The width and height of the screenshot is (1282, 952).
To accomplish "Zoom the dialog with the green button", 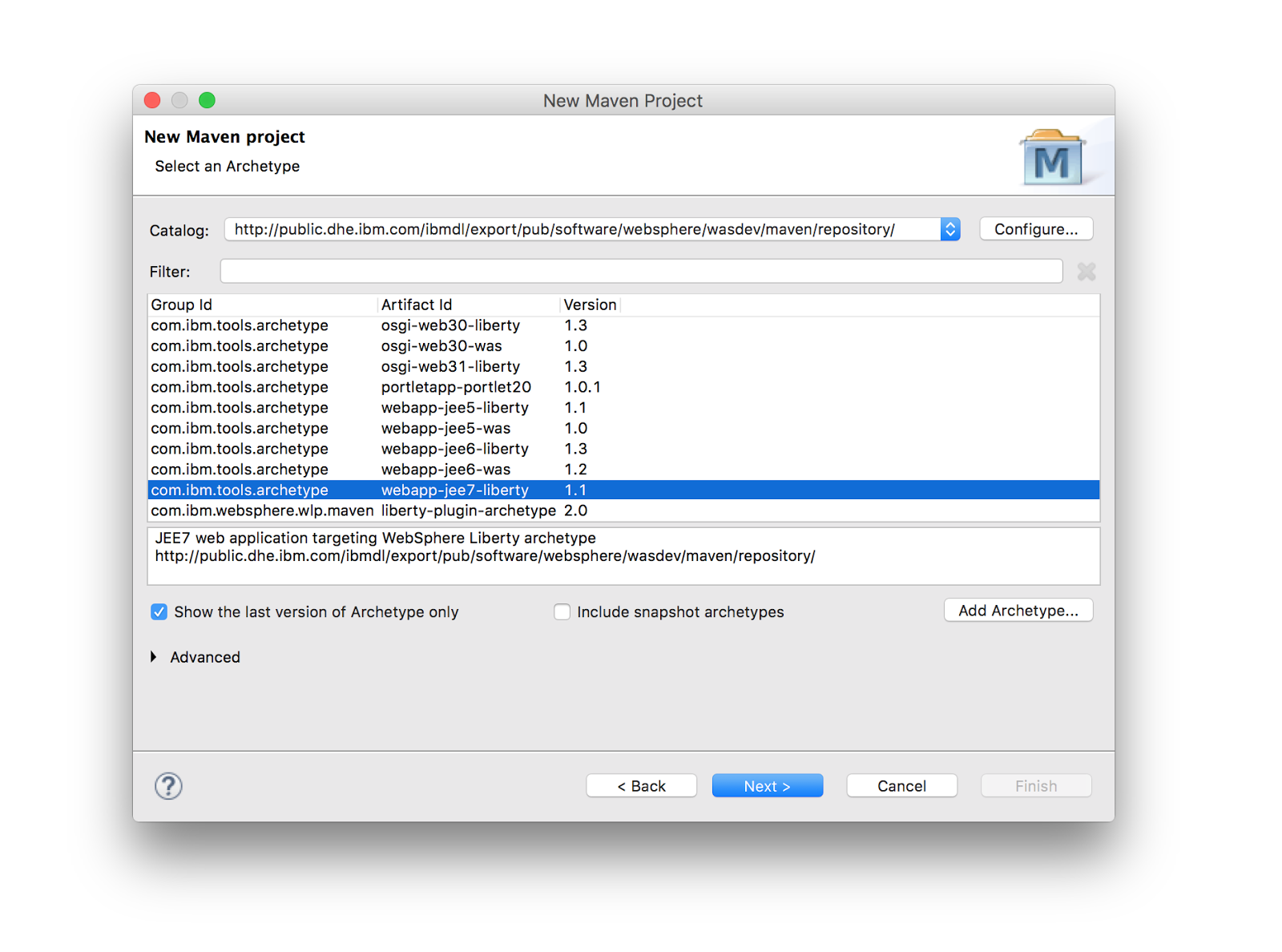I will 207,100.
